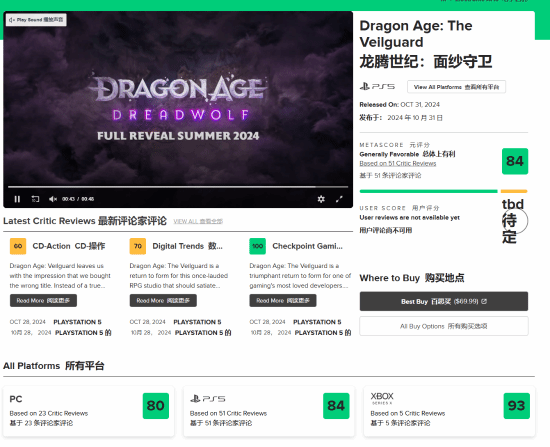Open Based on 51 Critic Reviews link
The image size is (550, 447).
coord(397,164)
